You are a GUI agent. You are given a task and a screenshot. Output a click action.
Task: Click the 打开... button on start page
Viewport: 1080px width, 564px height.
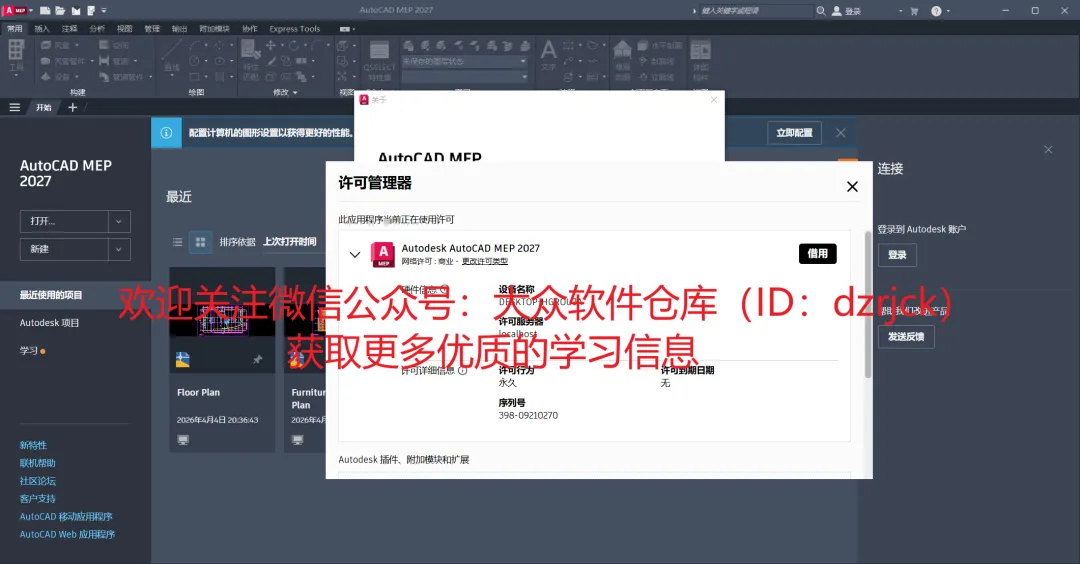pos(64,221)
